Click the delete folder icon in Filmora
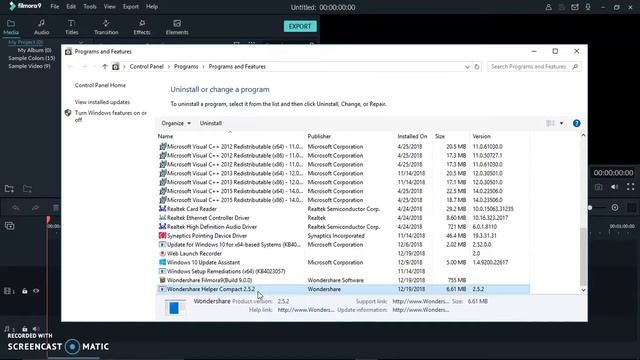The height and width of the screenshot is (360, 640). tap(27, 189)
